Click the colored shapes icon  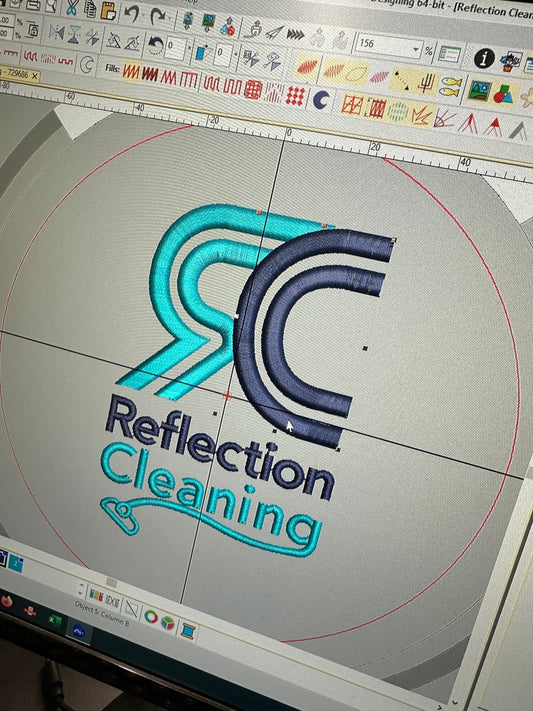pos(503,94)
